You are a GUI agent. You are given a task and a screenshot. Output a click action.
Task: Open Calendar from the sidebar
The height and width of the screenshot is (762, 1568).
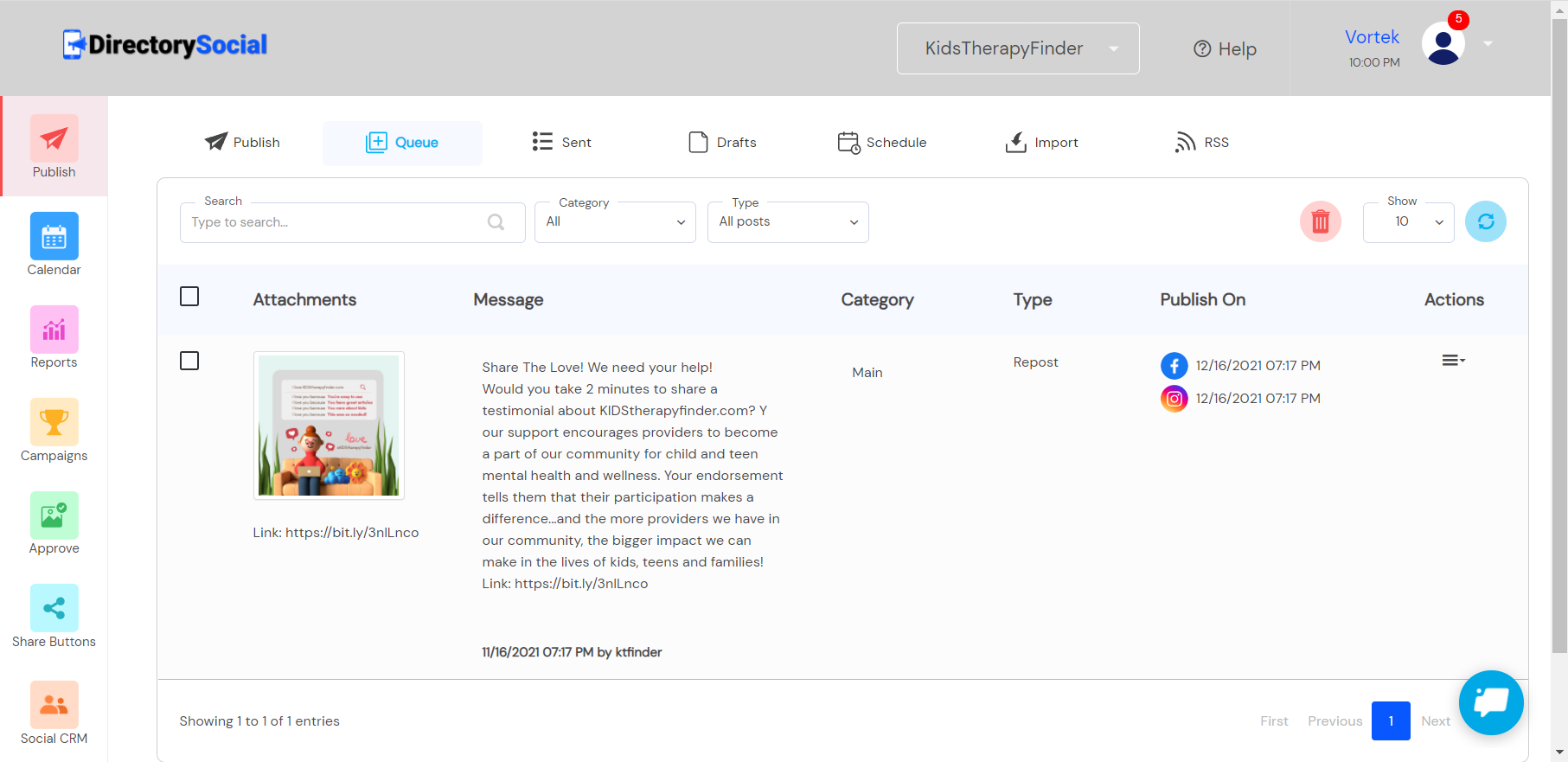tap(54, 244)
